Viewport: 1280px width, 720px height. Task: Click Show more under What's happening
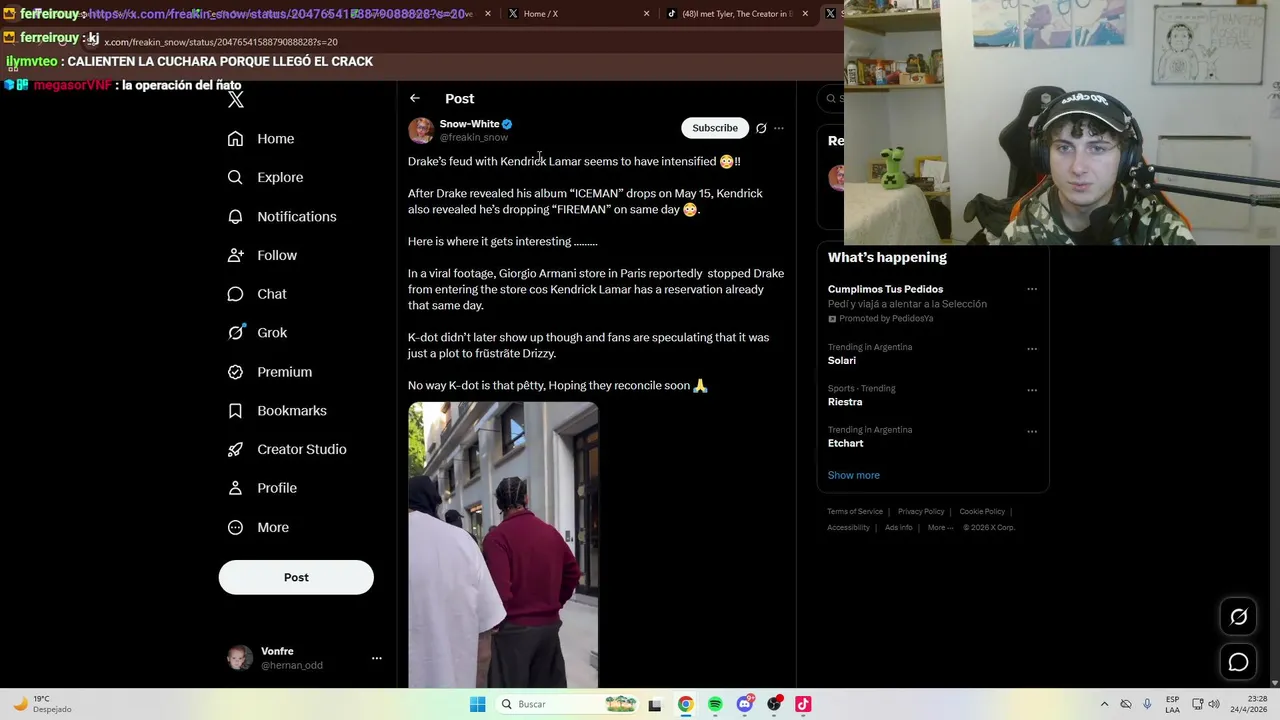pyautogui.click(x=854, y=475)
